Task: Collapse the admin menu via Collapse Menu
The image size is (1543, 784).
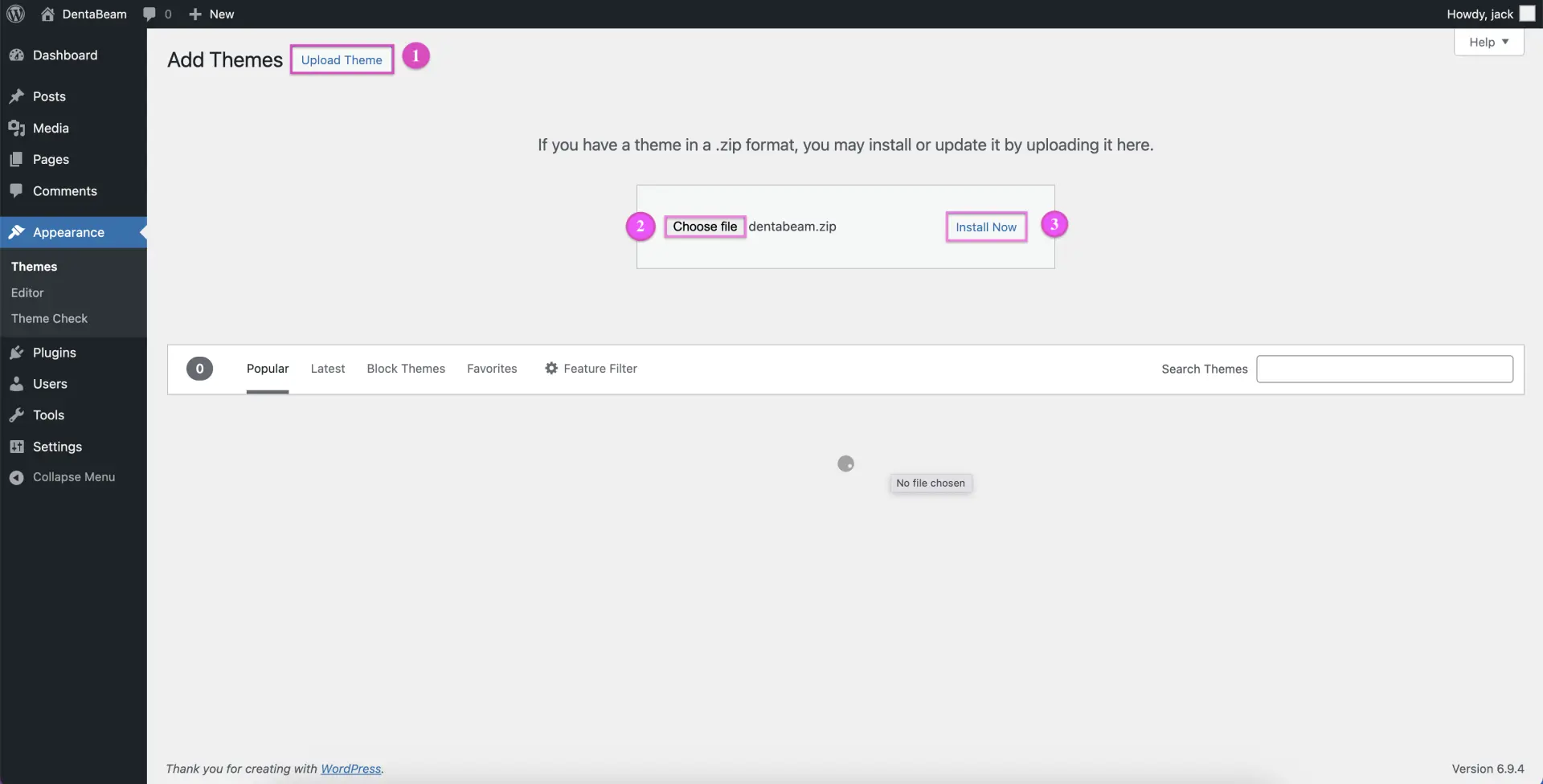Action: [73, 477]
